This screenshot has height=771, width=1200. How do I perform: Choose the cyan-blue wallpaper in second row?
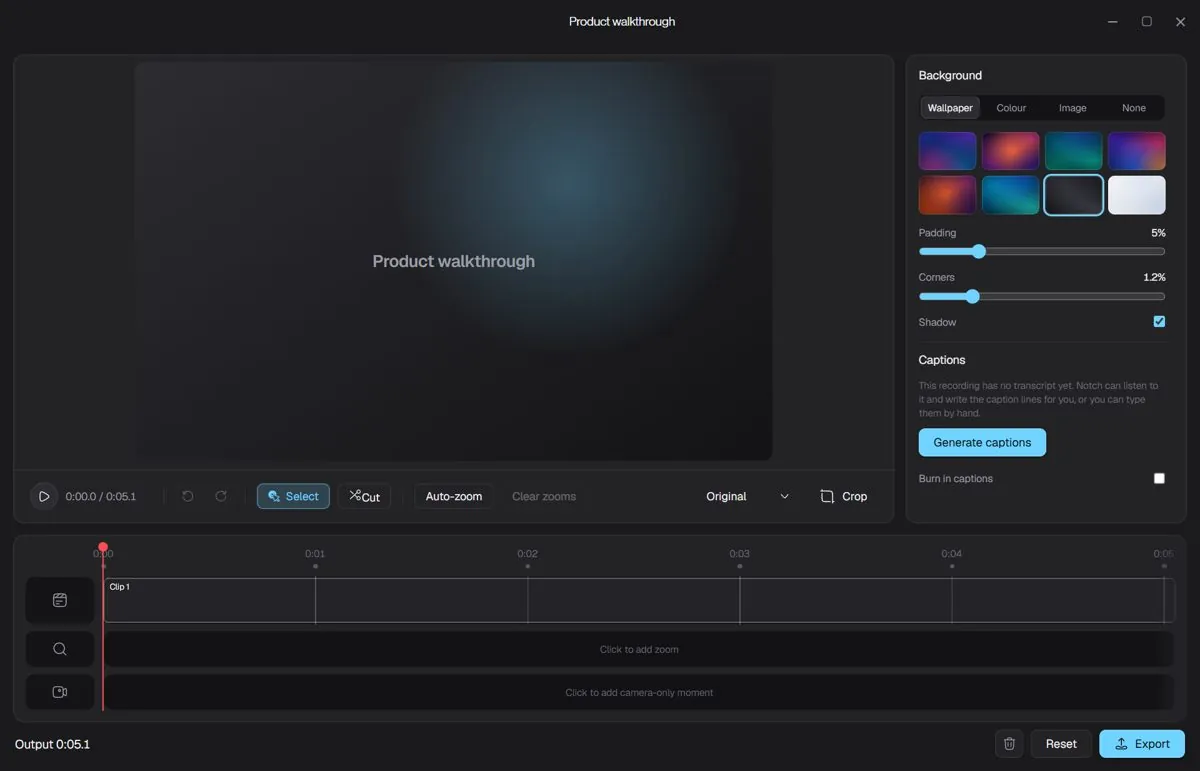pyautogui.click(x=1010, y=195)
